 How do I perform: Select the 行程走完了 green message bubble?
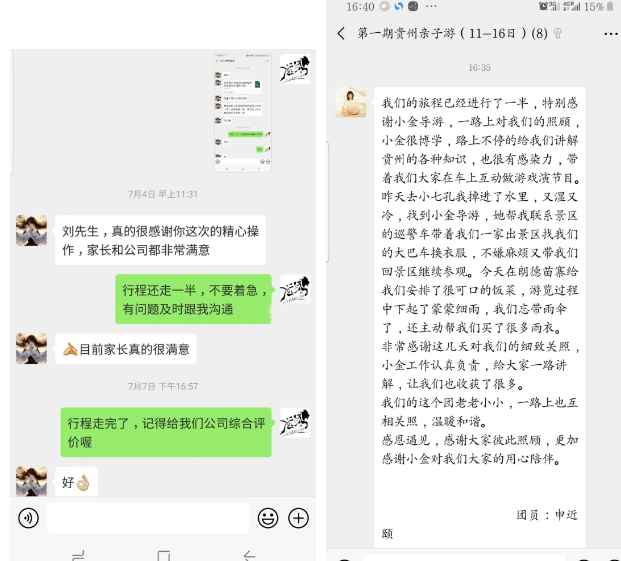pos(166,432)
